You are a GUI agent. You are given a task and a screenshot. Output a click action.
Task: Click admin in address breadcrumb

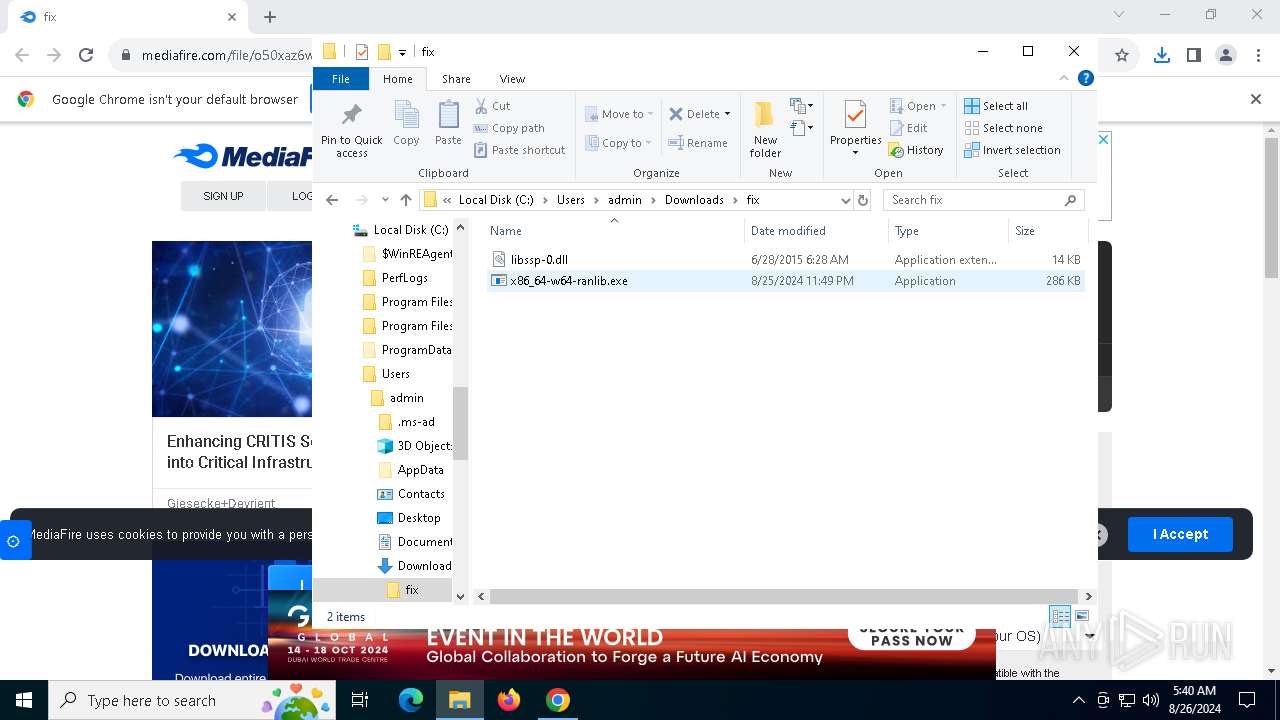(x=624, y=200)
